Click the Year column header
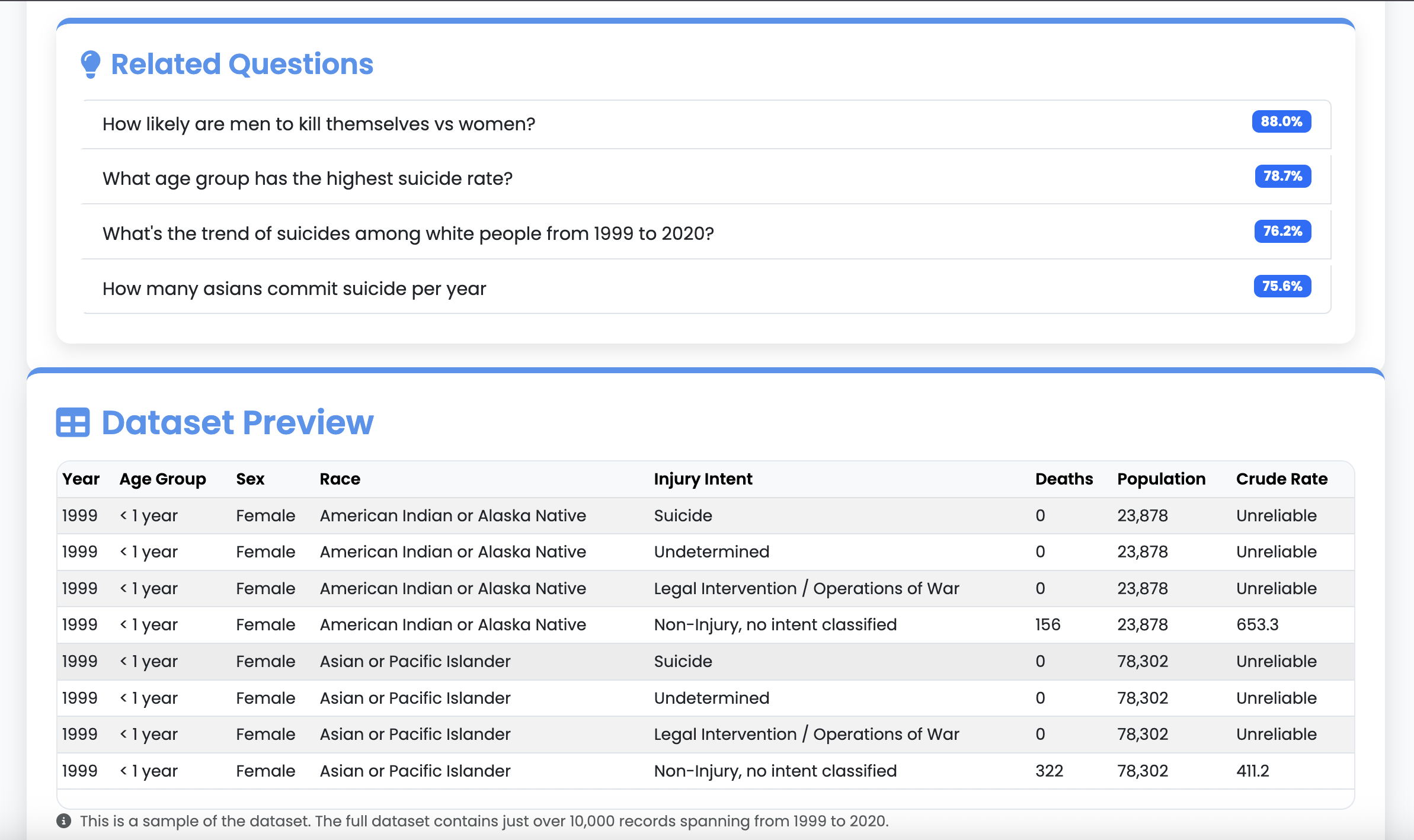 [x=81, y=479]
